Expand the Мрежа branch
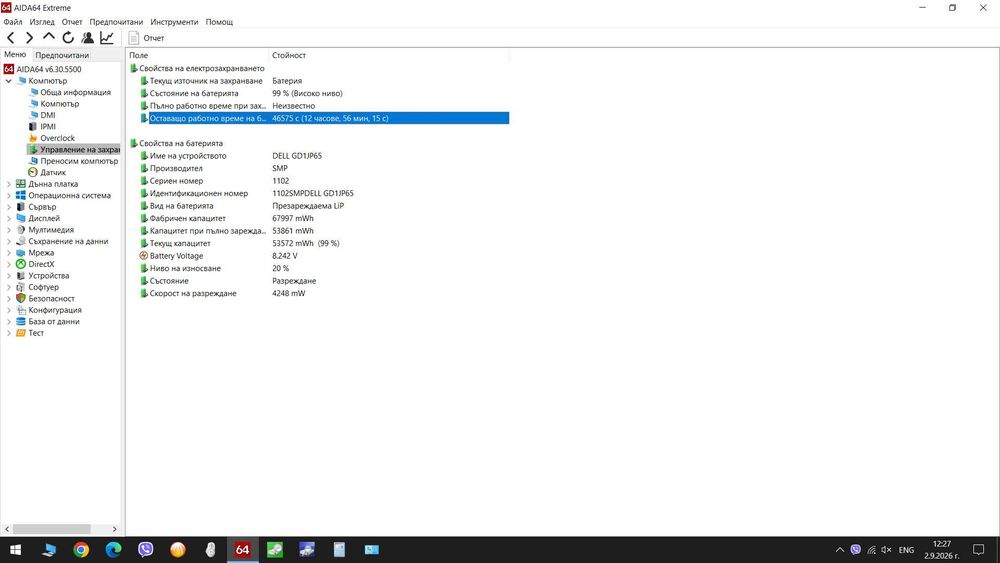Image resolution: width=1000 pixels, height=563 pixels. pyautogui.click(x=8, y=253)
